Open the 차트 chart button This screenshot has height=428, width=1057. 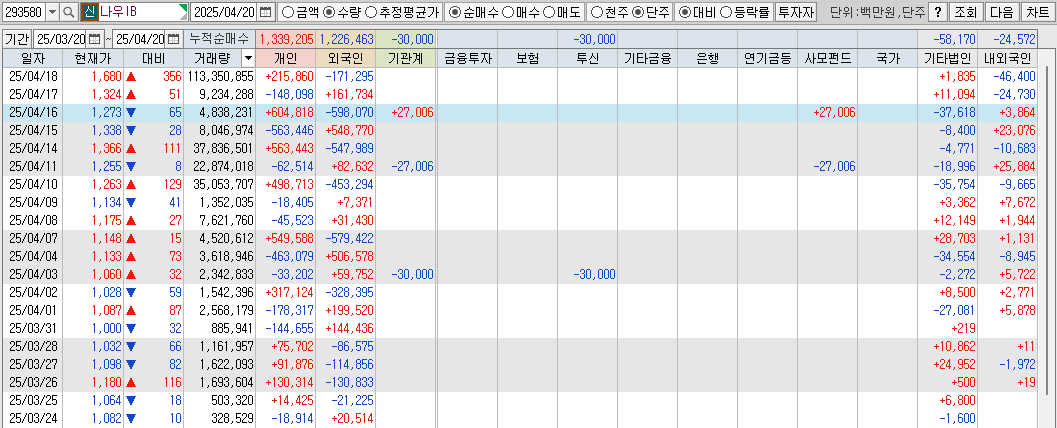click(1038, 11)
